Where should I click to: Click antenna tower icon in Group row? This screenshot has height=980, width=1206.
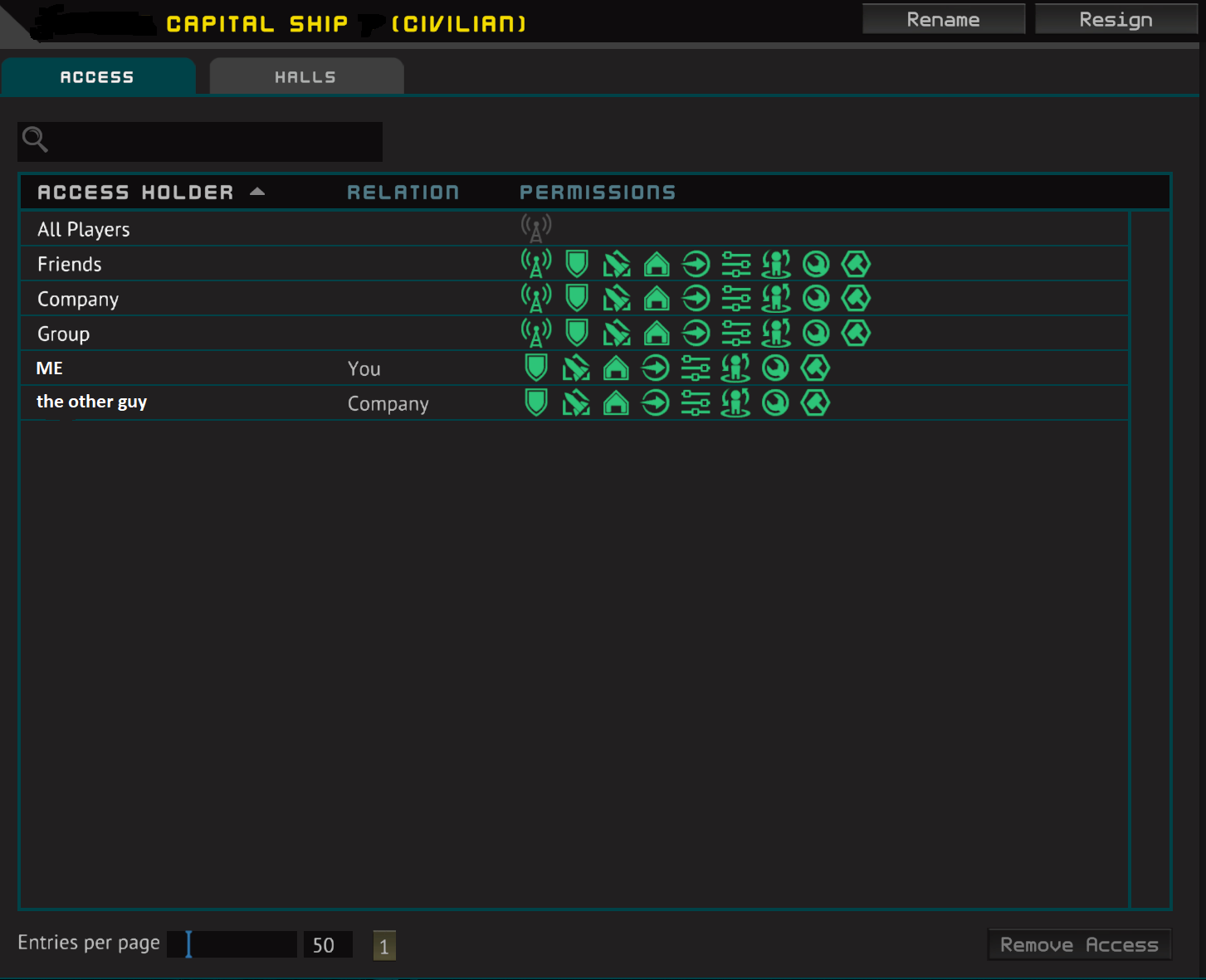(536, 334)
